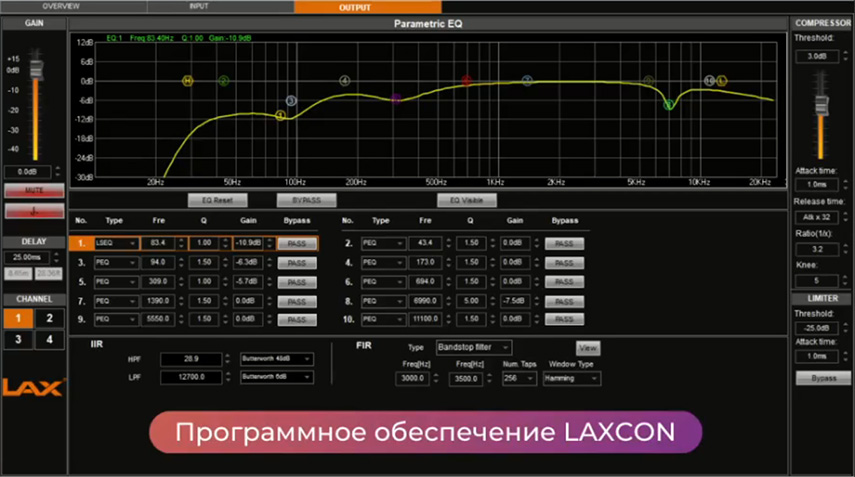Toggle PASS bypass for EQ band 6
The height and width of the screenshot is (477, 855).
click(x=564, y=282)
